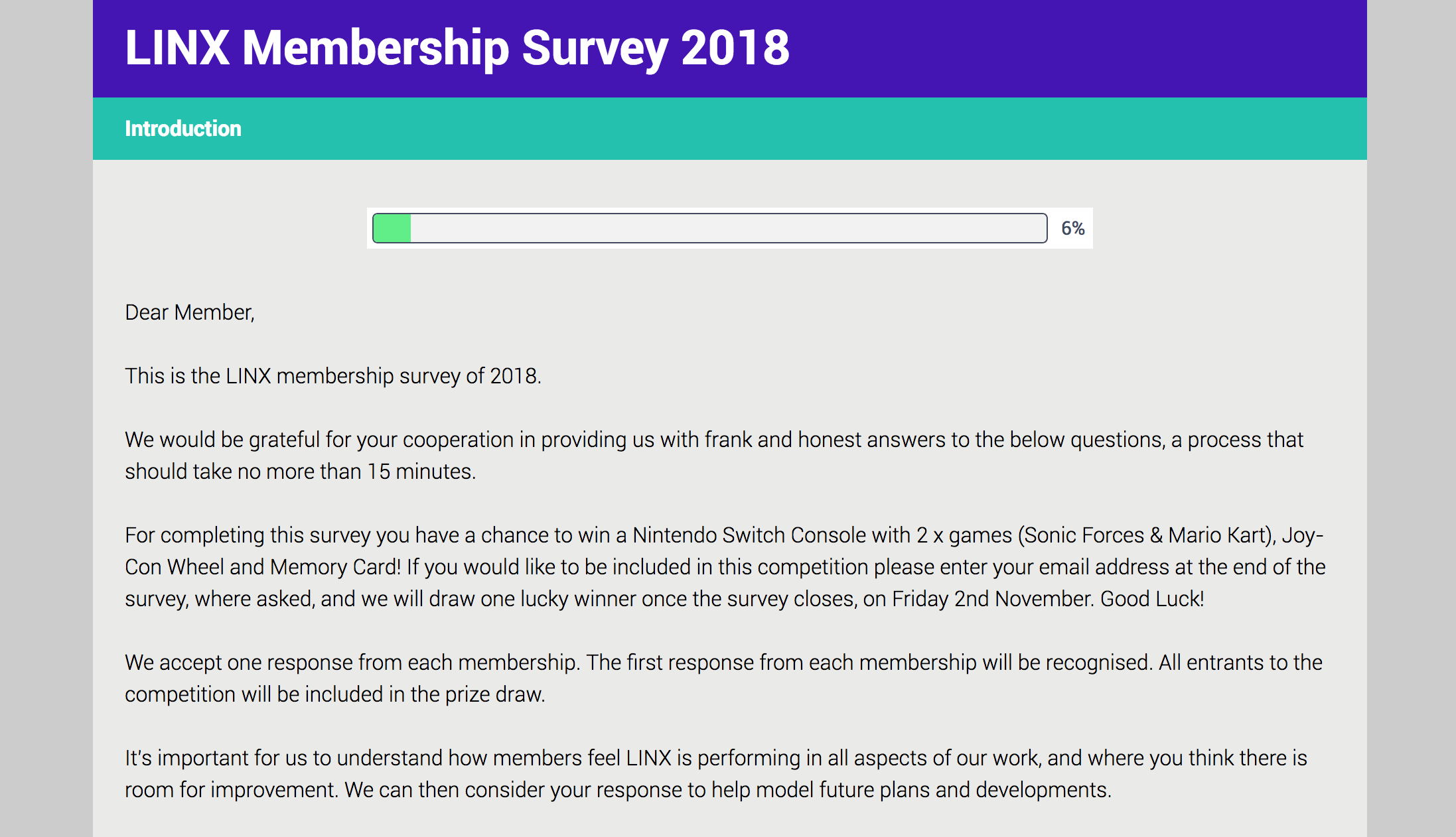
Task: Click the 'Good Luck!' text
Action: [x=1152, y=599]
